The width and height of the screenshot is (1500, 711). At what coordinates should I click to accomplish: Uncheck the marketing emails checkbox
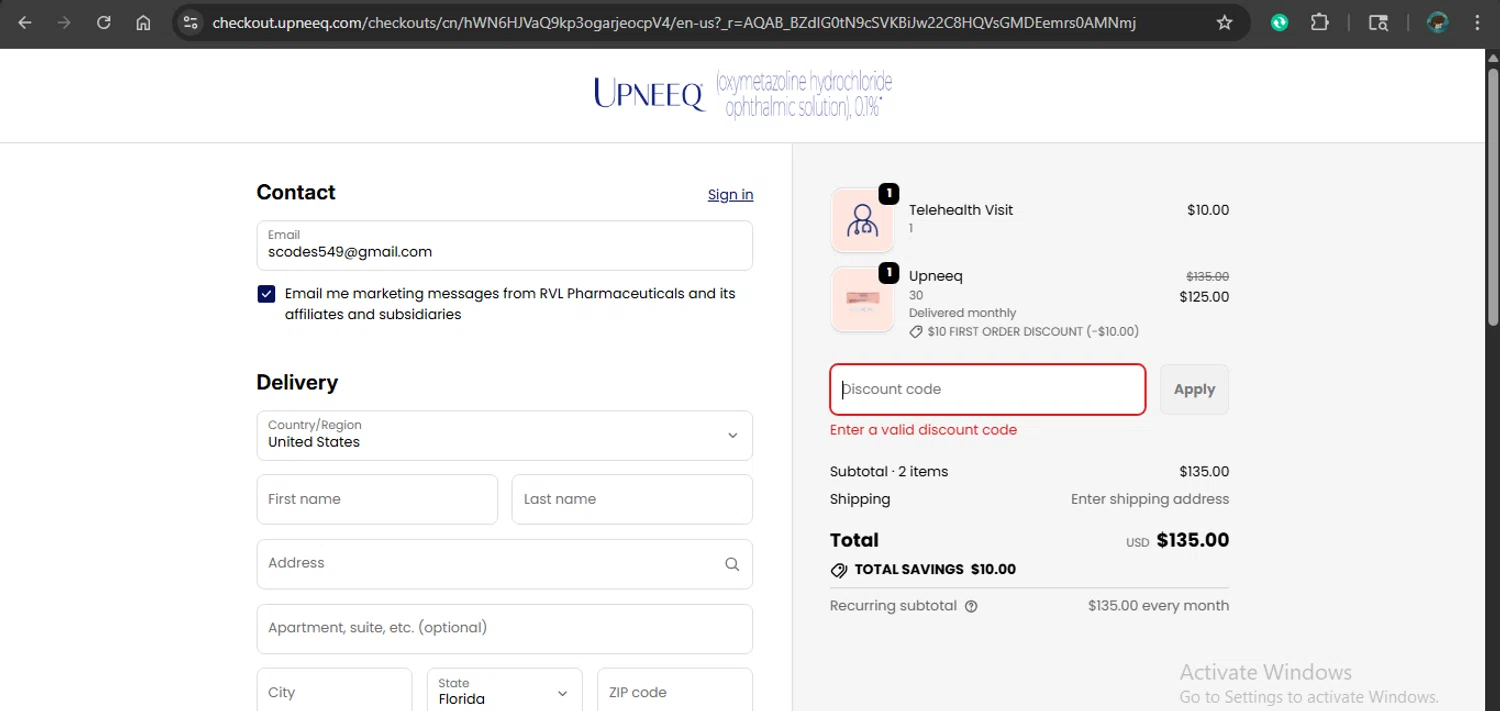click(x=266, y=294)
